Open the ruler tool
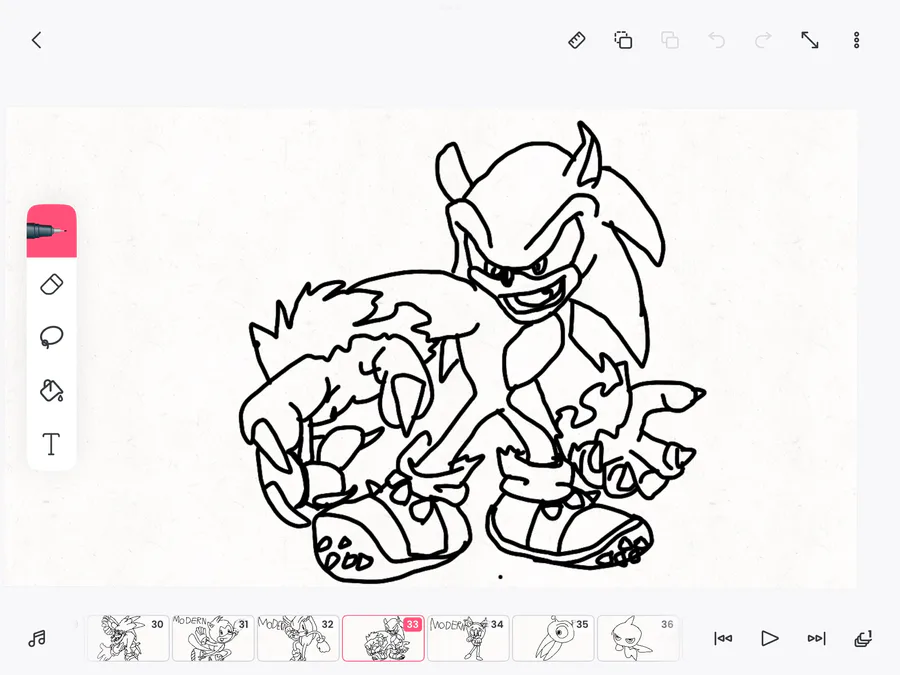900x675 pixels. [577, 40]
